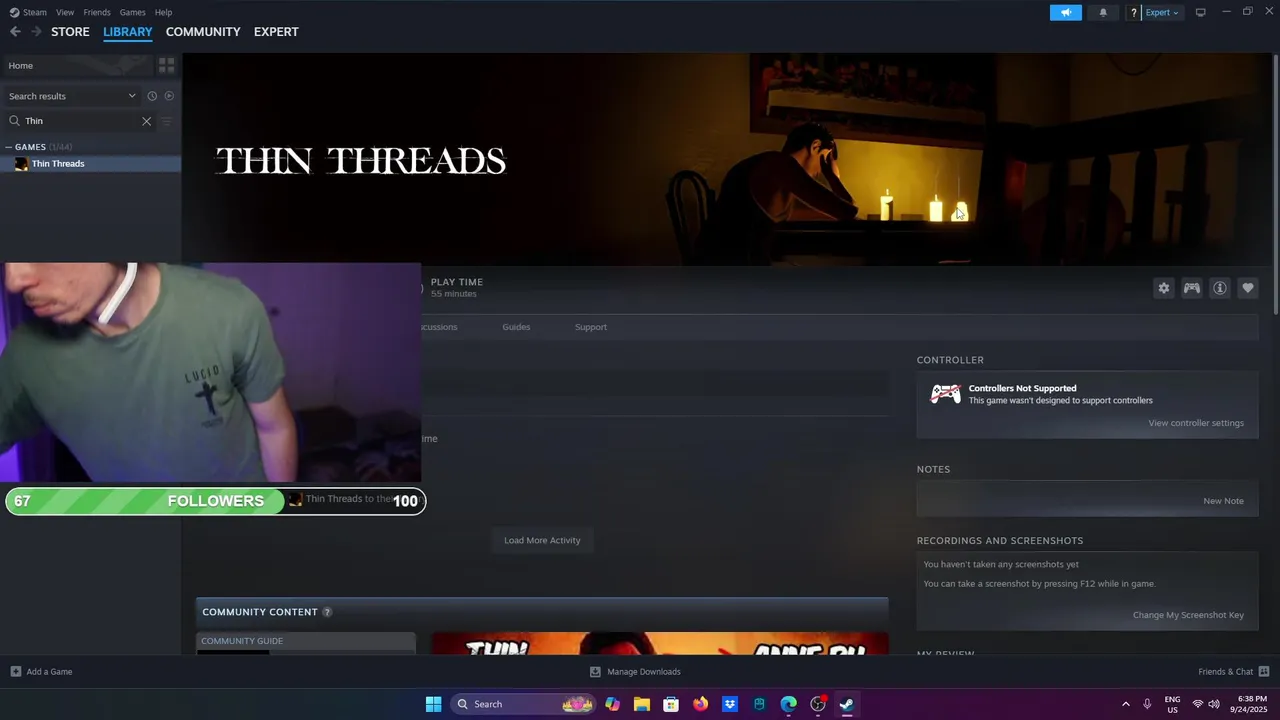Open the EXPERT profile section
The width and height of the screenshot is (1280, 720).
pyautogui.click(x=276, y=32)
